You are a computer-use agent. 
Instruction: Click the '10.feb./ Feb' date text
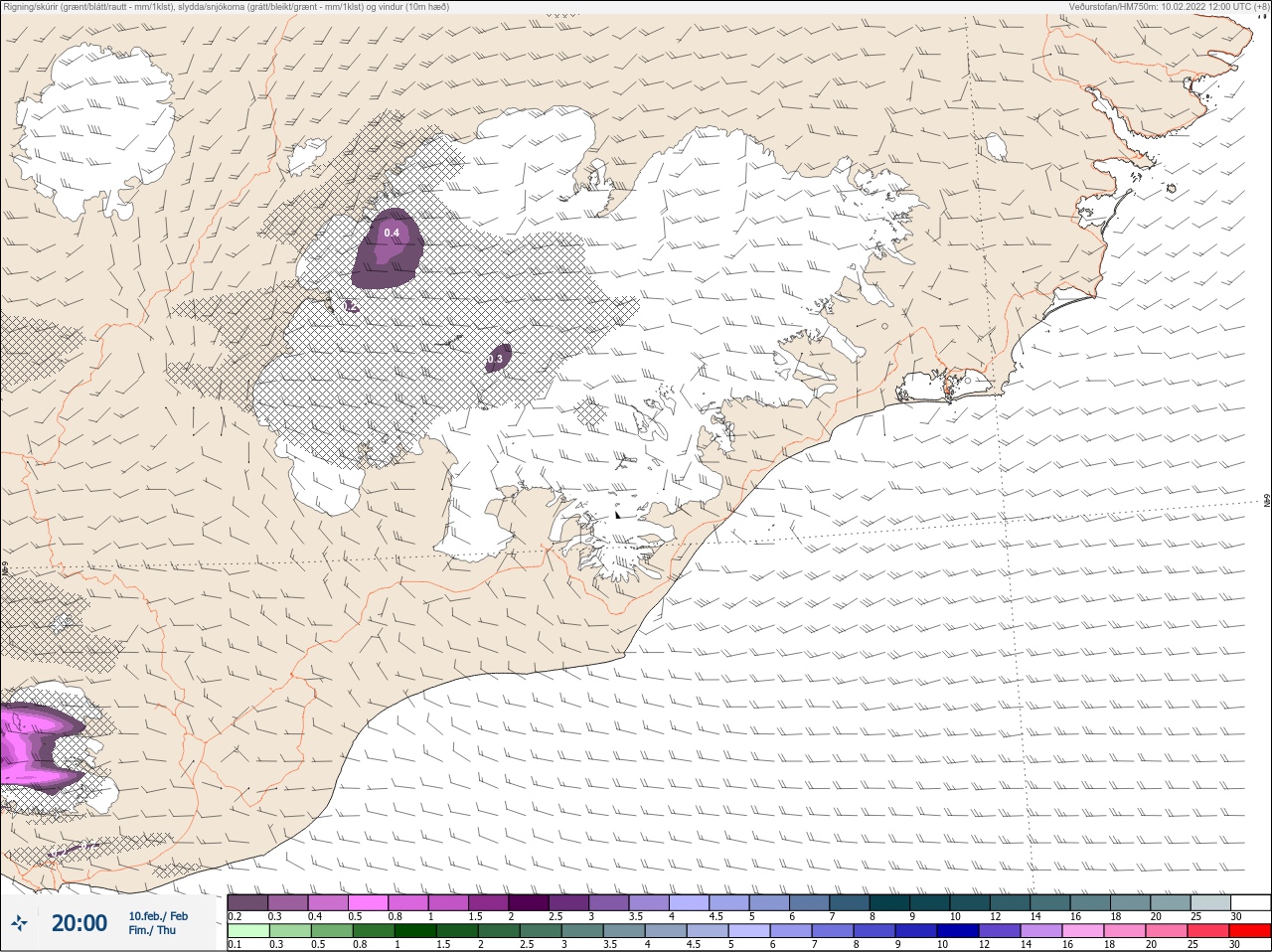click(x=158, y=916)
